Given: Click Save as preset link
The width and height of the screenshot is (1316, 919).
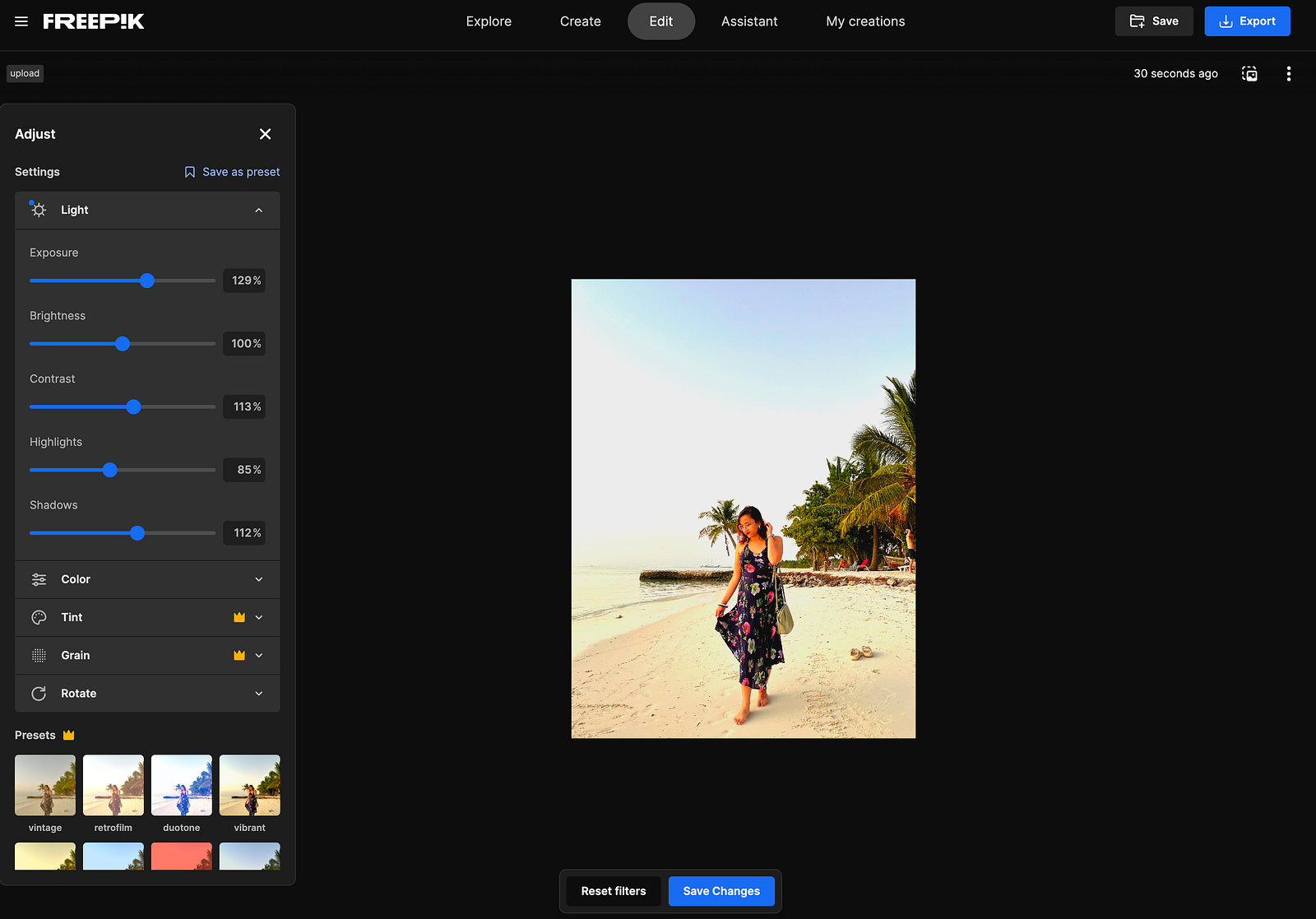Looking at the screenshot, I should coord(233,172).
